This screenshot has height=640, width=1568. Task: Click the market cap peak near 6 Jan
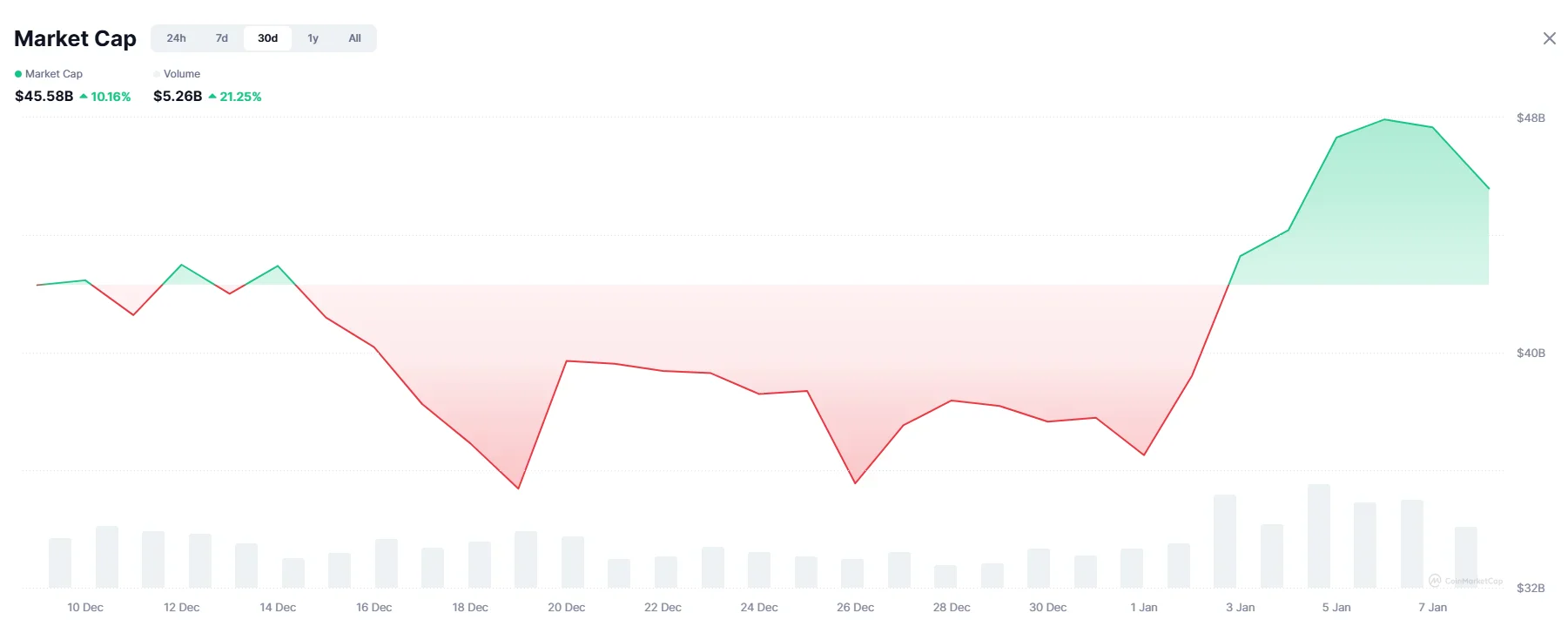coord(1384,119)
